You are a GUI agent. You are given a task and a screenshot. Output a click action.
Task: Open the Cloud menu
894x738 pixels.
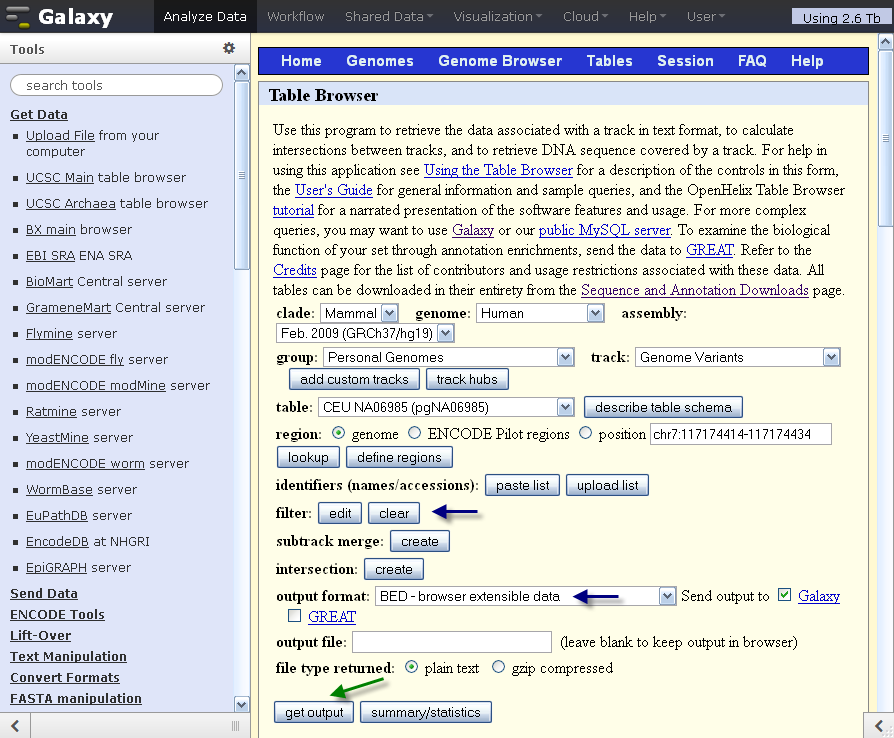tap(586, 17)
